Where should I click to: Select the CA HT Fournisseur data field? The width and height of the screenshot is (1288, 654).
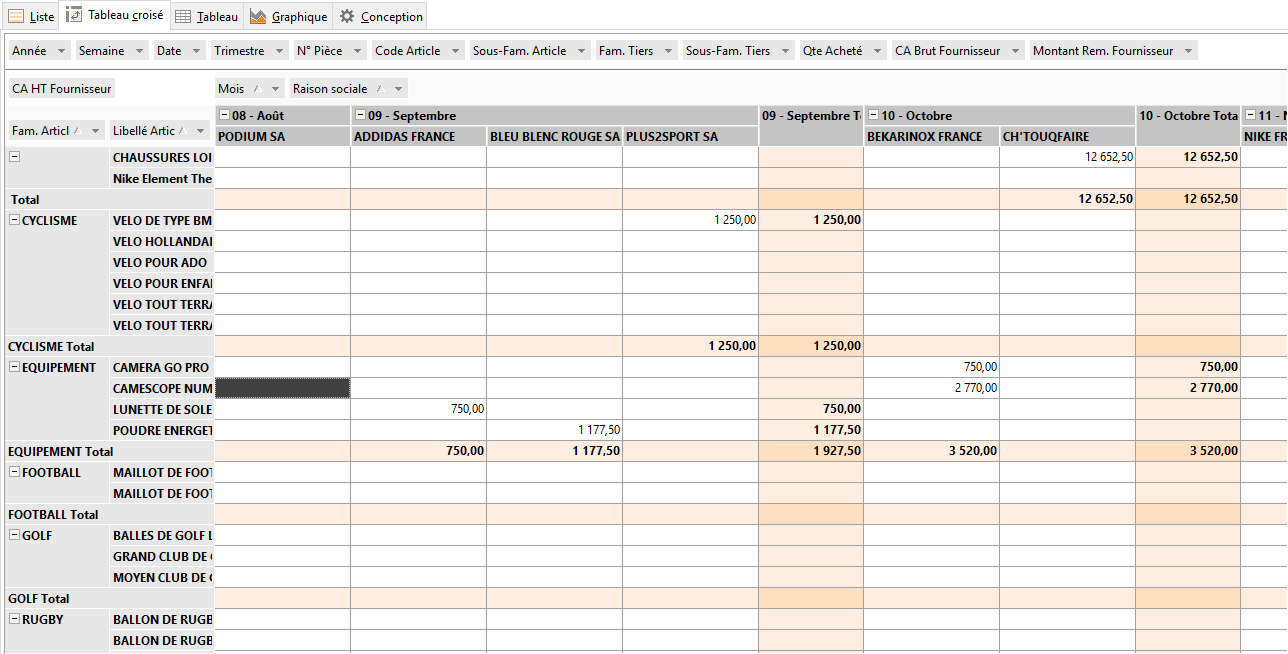(x=62, y=89)
